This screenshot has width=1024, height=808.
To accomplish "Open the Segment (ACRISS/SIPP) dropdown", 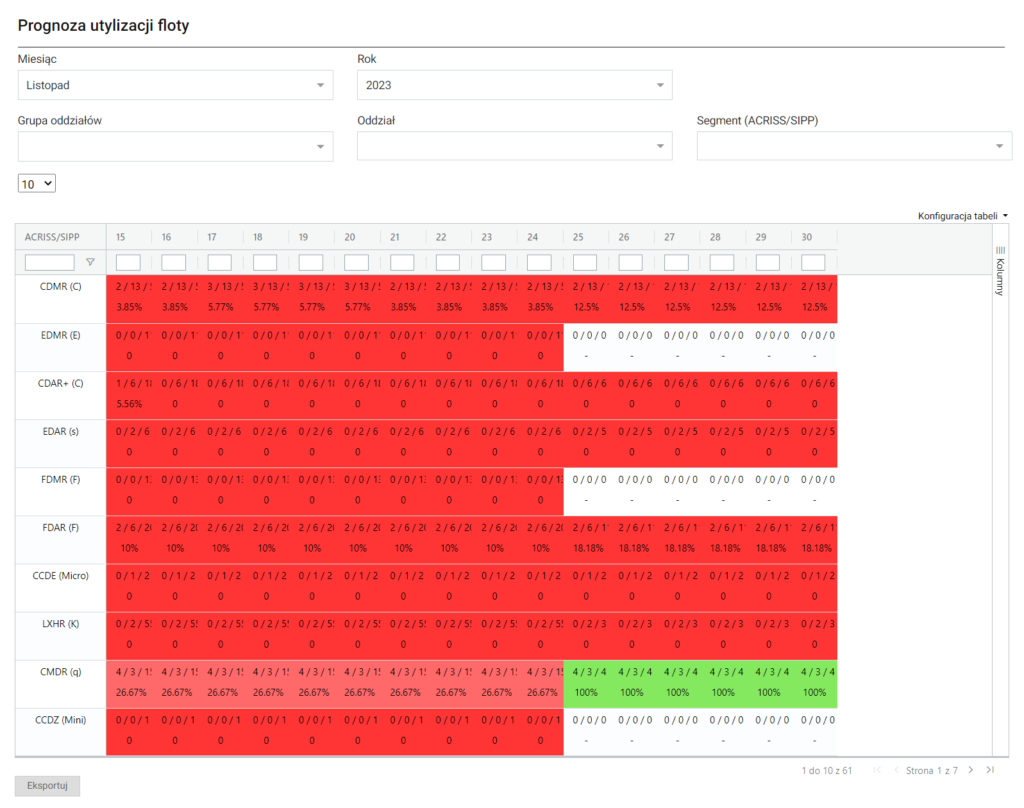I will (x=854, y=146).
